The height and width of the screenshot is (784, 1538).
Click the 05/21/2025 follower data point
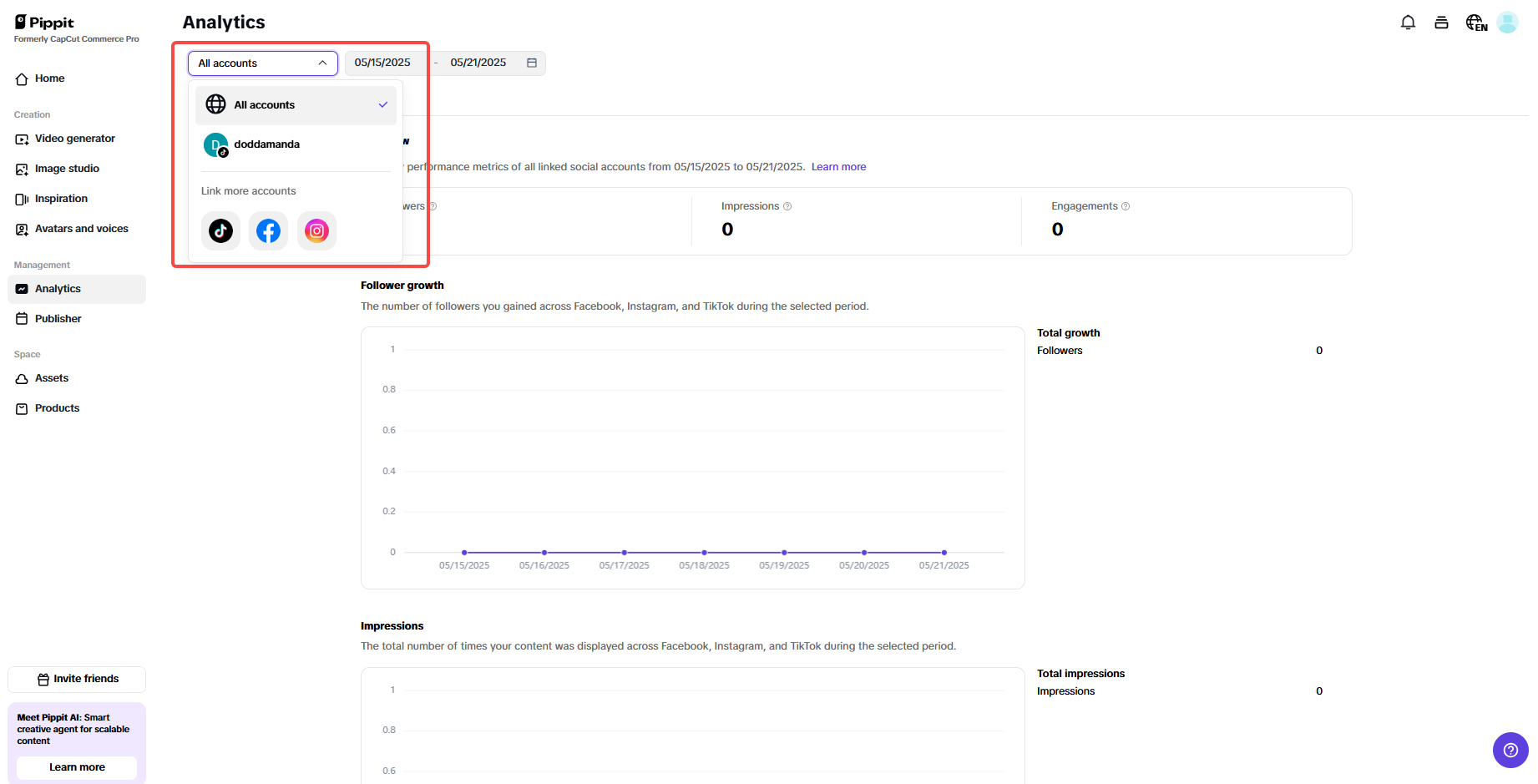tap(944, 553)
